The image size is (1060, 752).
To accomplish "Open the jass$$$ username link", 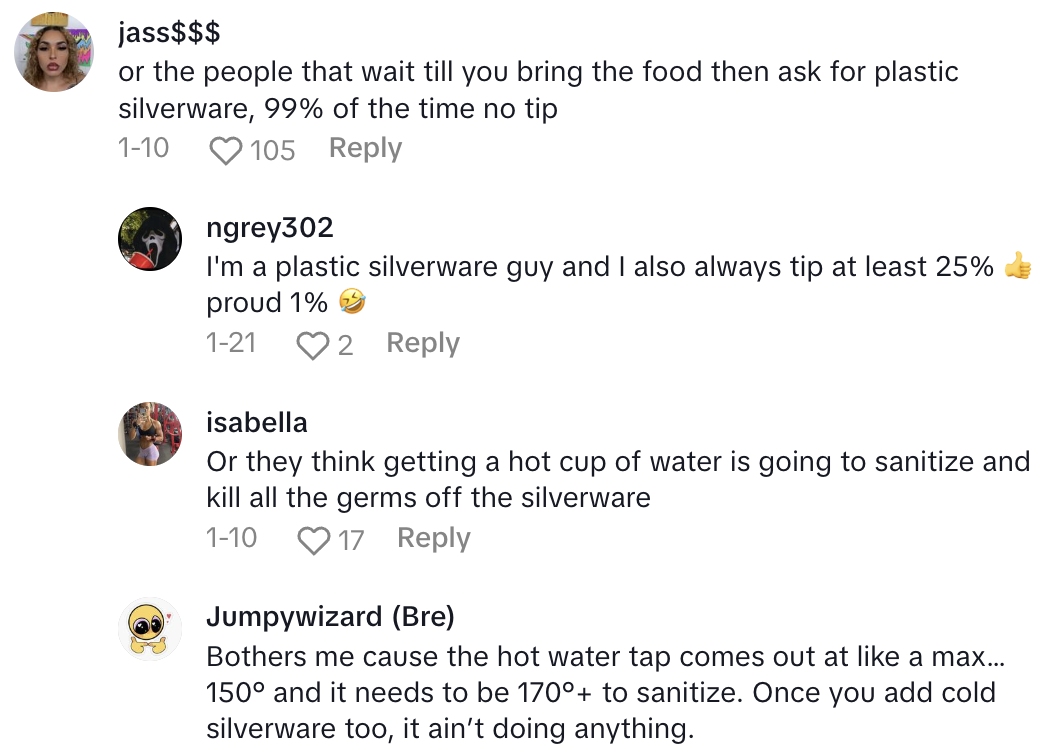I will click(168, 32).
